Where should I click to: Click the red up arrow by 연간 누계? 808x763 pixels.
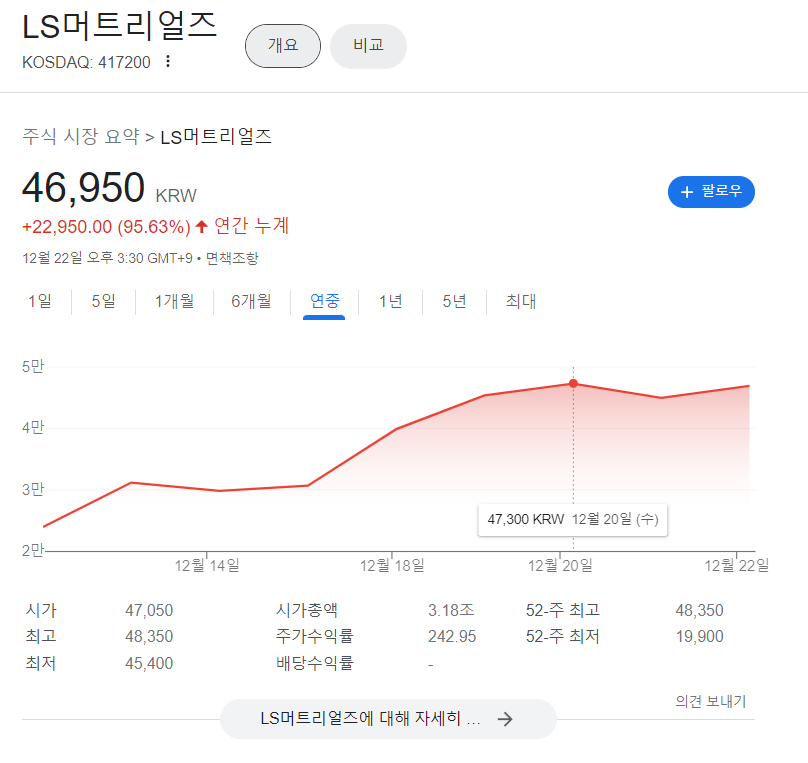pyautogui.click(x=201, y=226)
